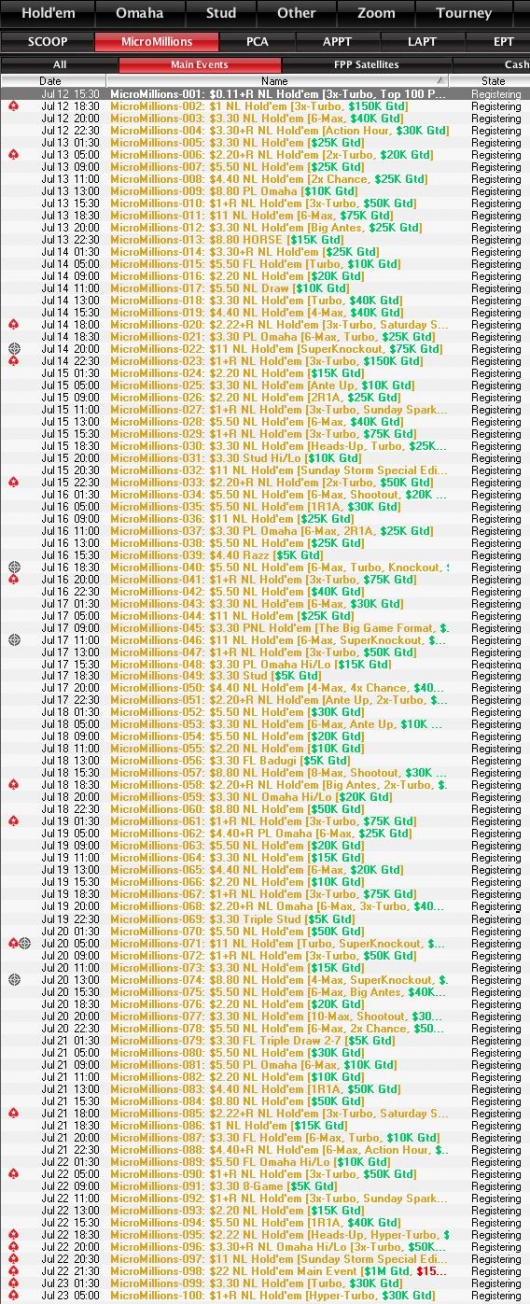The width and height of the screenshot is (530, 1304).
Task: Switch to the Tourney tab
Action: click(464, 13)
